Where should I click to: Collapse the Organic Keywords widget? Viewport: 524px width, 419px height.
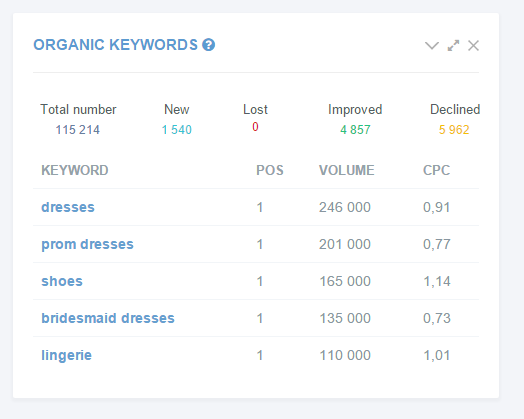pos(432,45)
